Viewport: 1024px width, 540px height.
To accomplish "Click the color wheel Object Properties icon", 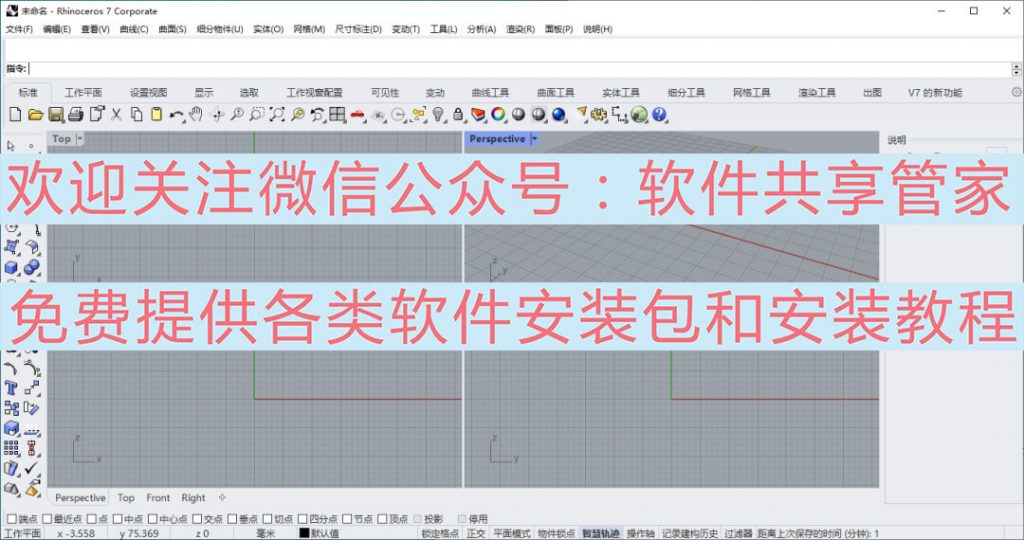I will pyautogui.click(x=498, y=115).
